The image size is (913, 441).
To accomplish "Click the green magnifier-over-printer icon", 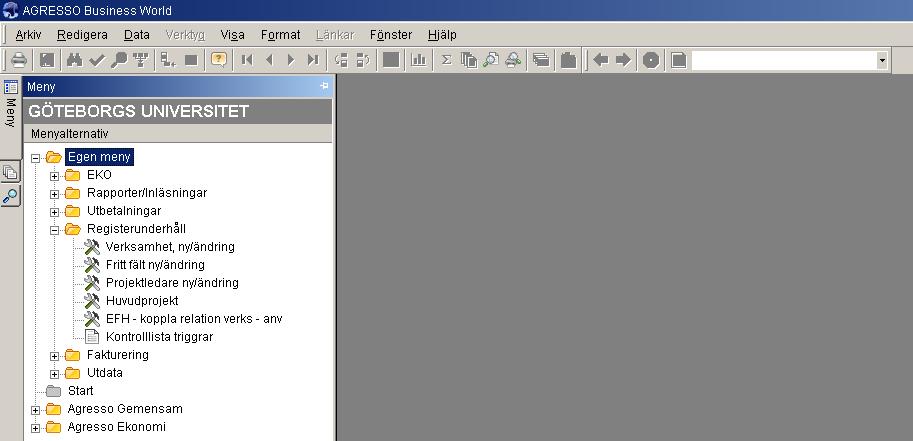I will [513, 60].
